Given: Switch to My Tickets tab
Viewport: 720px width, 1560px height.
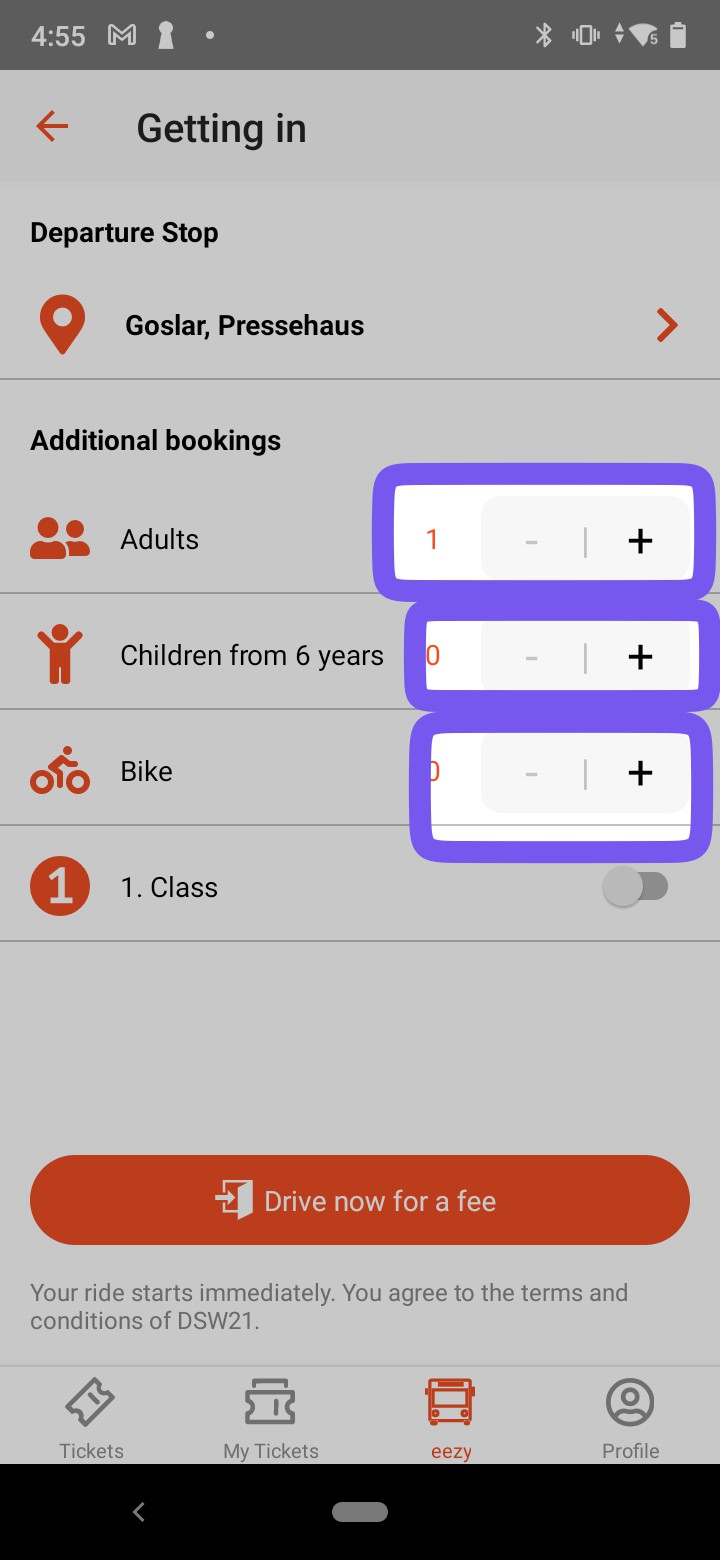Looking at the screenshot, I should pyautogui.click(x=270, y=1417).
